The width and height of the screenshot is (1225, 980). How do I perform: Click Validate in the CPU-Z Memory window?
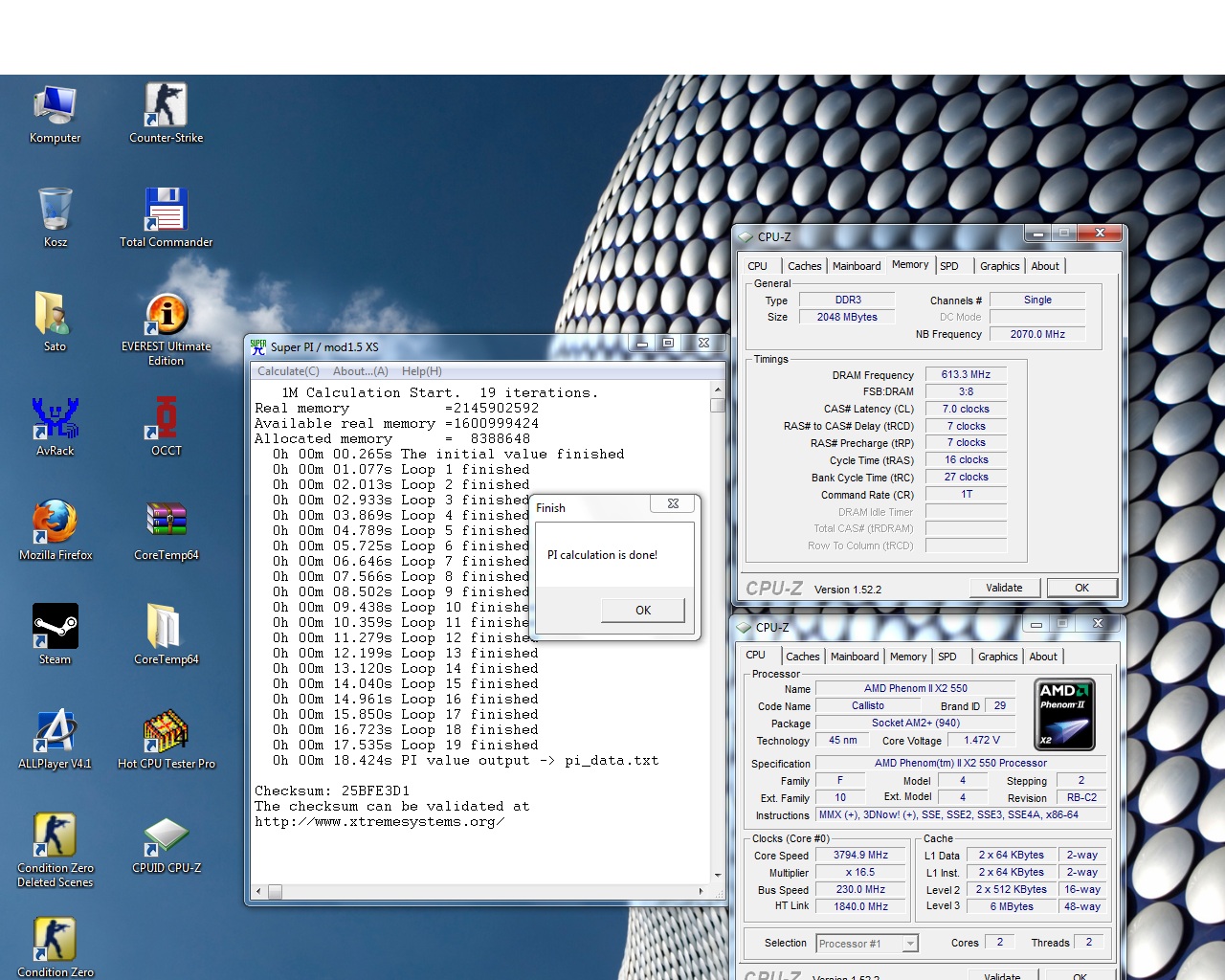[1004, 588]
